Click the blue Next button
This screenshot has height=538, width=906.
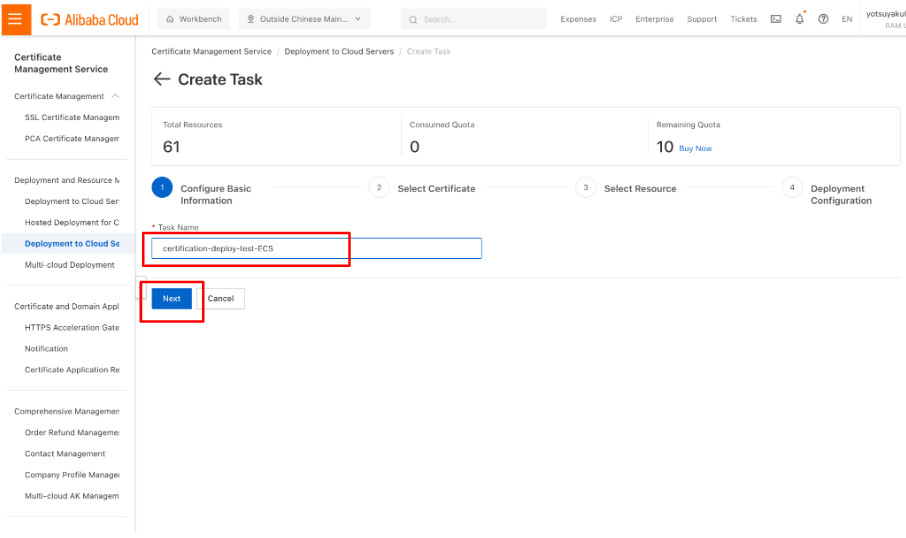172,299
